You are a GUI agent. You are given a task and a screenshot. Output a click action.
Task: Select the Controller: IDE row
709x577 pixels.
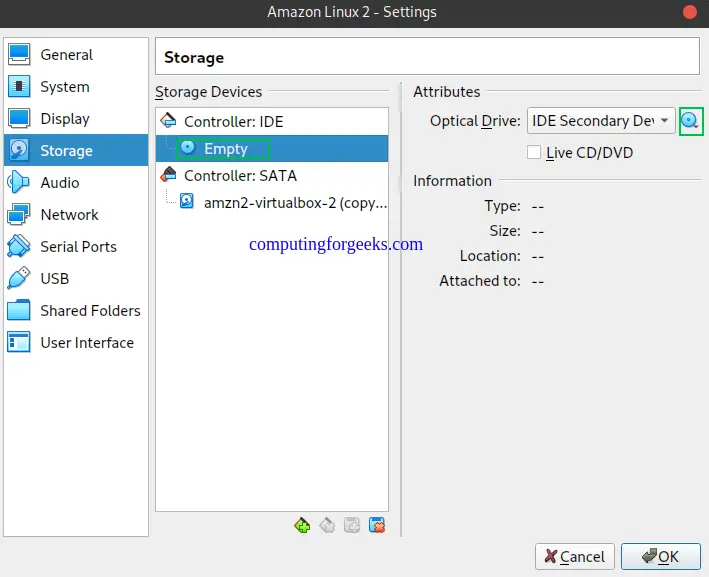click(x=272, y=122)
